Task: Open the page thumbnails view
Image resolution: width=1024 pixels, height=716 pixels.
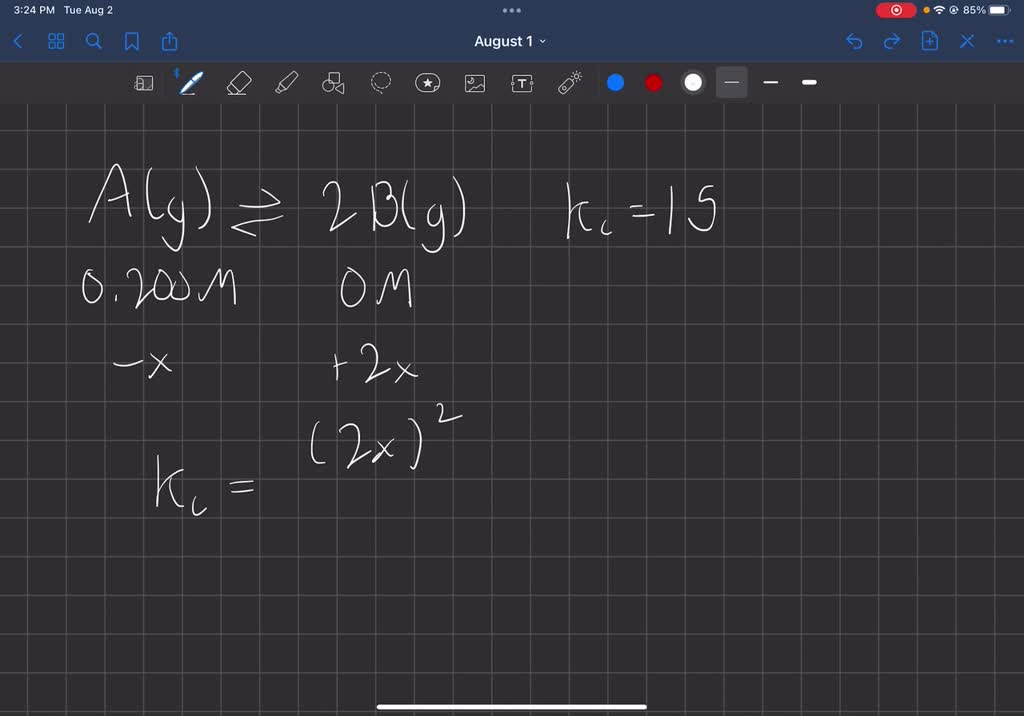Action: point(55,41)
